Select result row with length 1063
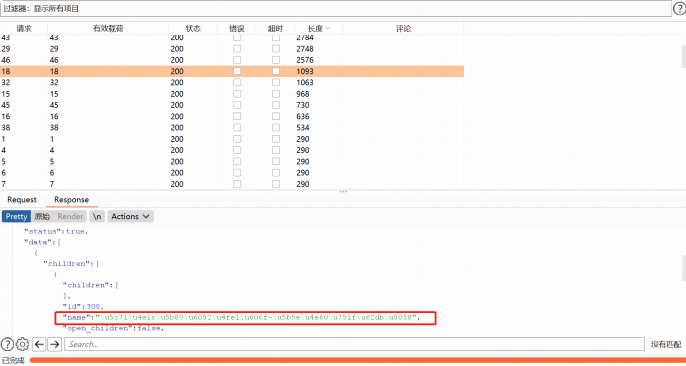The width and height of the screenshot is (686, 366). pos(232,82)
